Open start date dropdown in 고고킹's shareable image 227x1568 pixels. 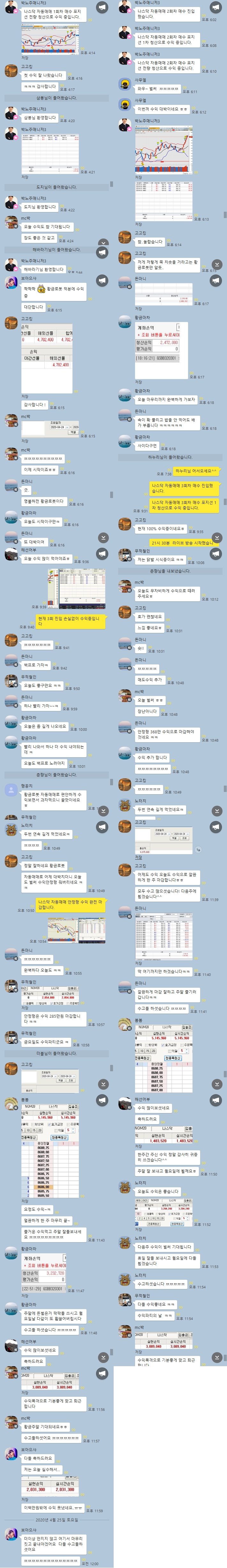(x=163, y=834)
